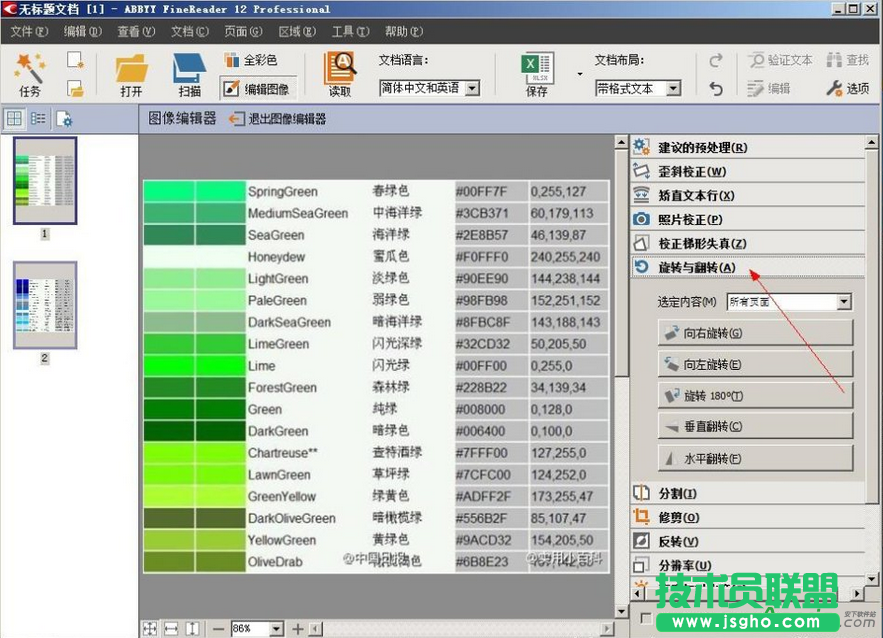Open the 页面 menu

(x=240, y=31)
